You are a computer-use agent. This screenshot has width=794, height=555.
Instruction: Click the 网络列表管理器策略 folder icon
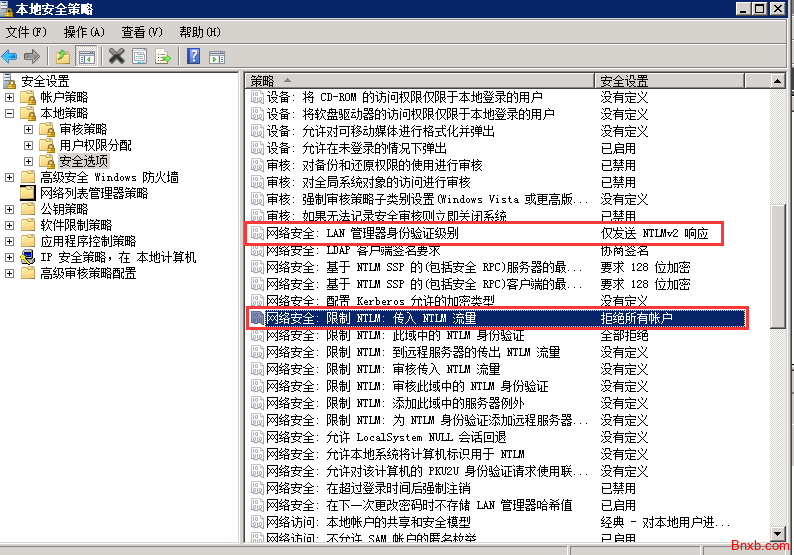click(28, 193)
